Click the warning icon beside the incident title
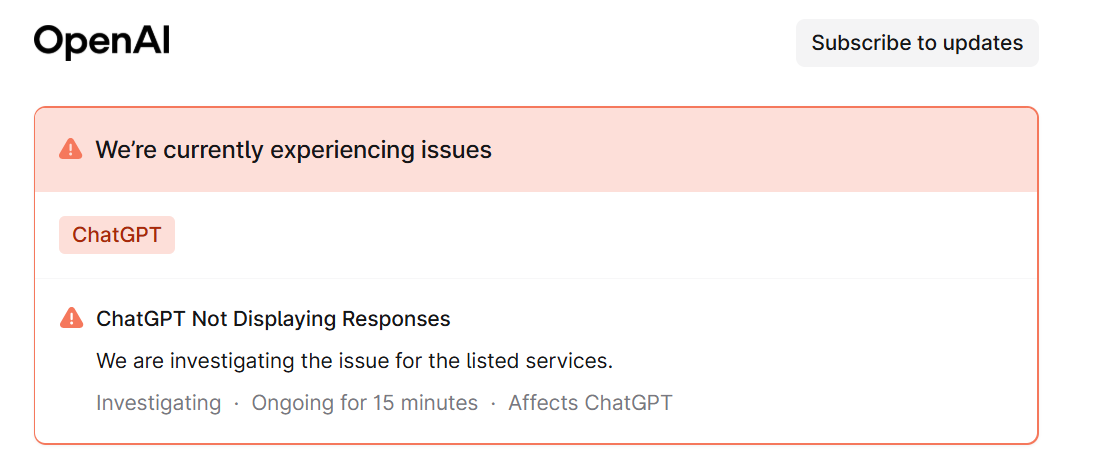1109x468 pixels. pos(71,319)
